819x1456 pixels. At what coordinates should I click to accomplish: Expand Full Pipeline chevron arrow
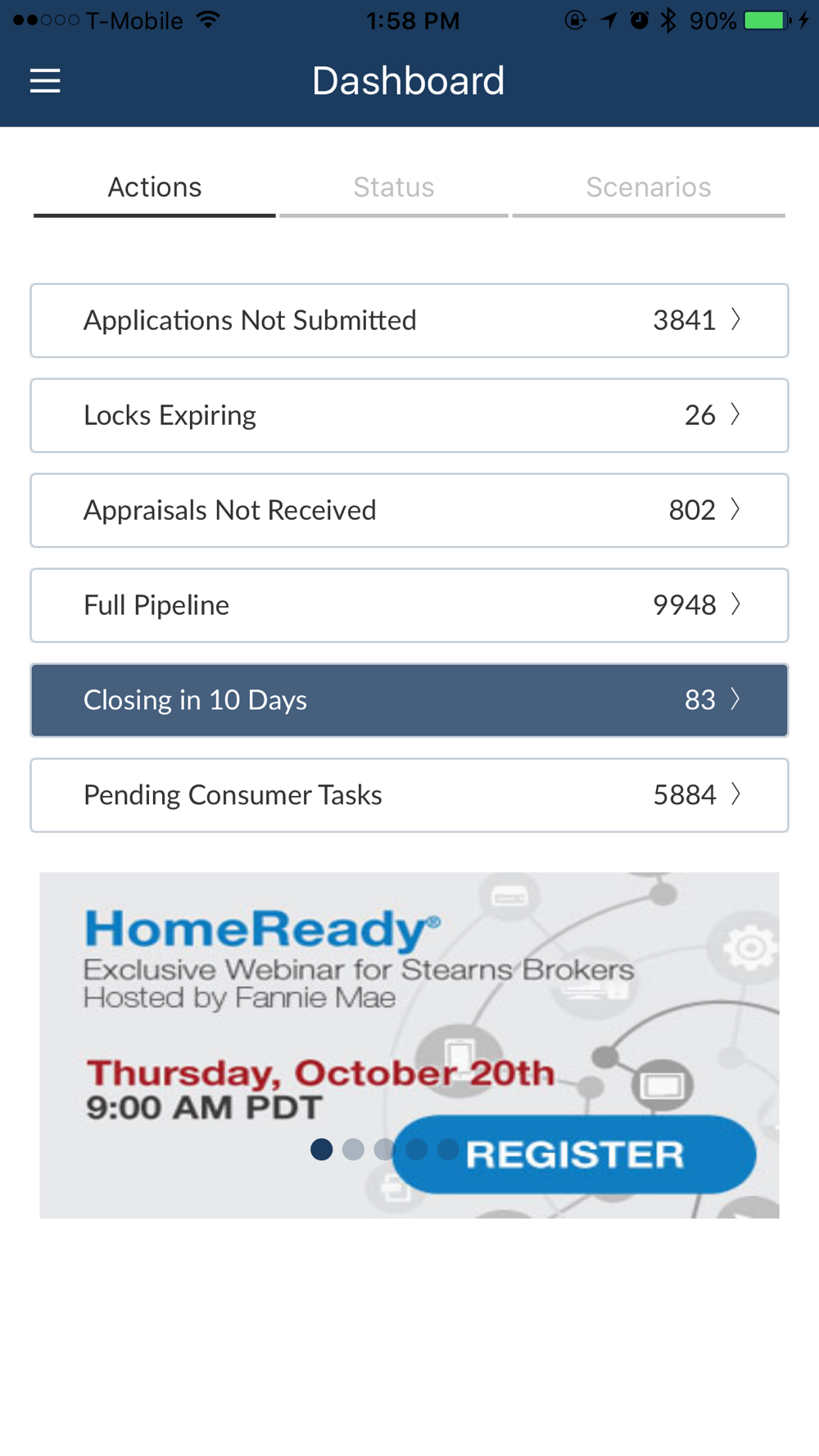click(735, 604)
